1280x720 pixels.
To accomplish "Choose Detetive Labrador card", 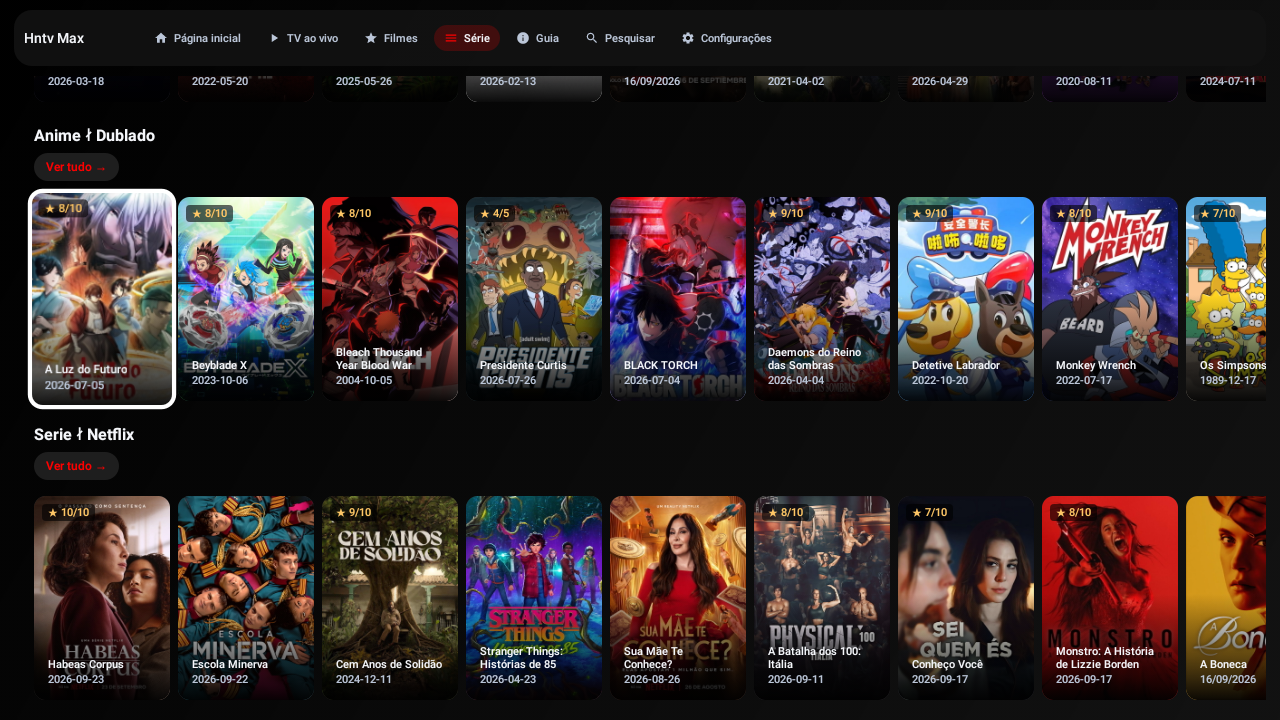I will point(966,299).
